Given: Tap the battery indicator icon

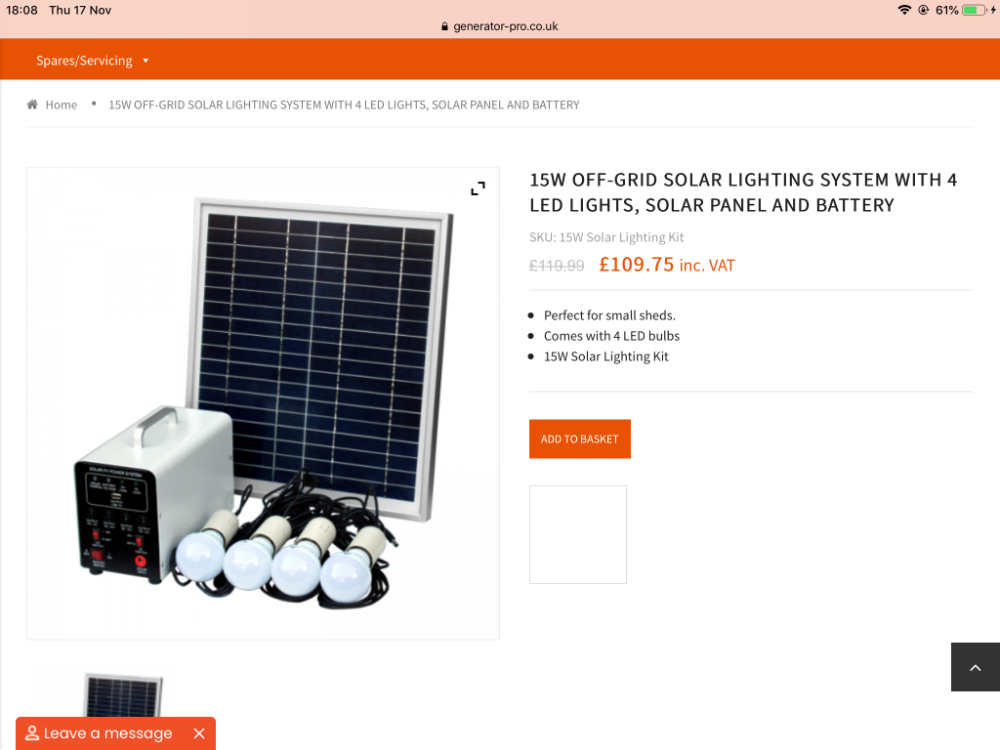Looking at the screenshot, I should click(974, 10).
